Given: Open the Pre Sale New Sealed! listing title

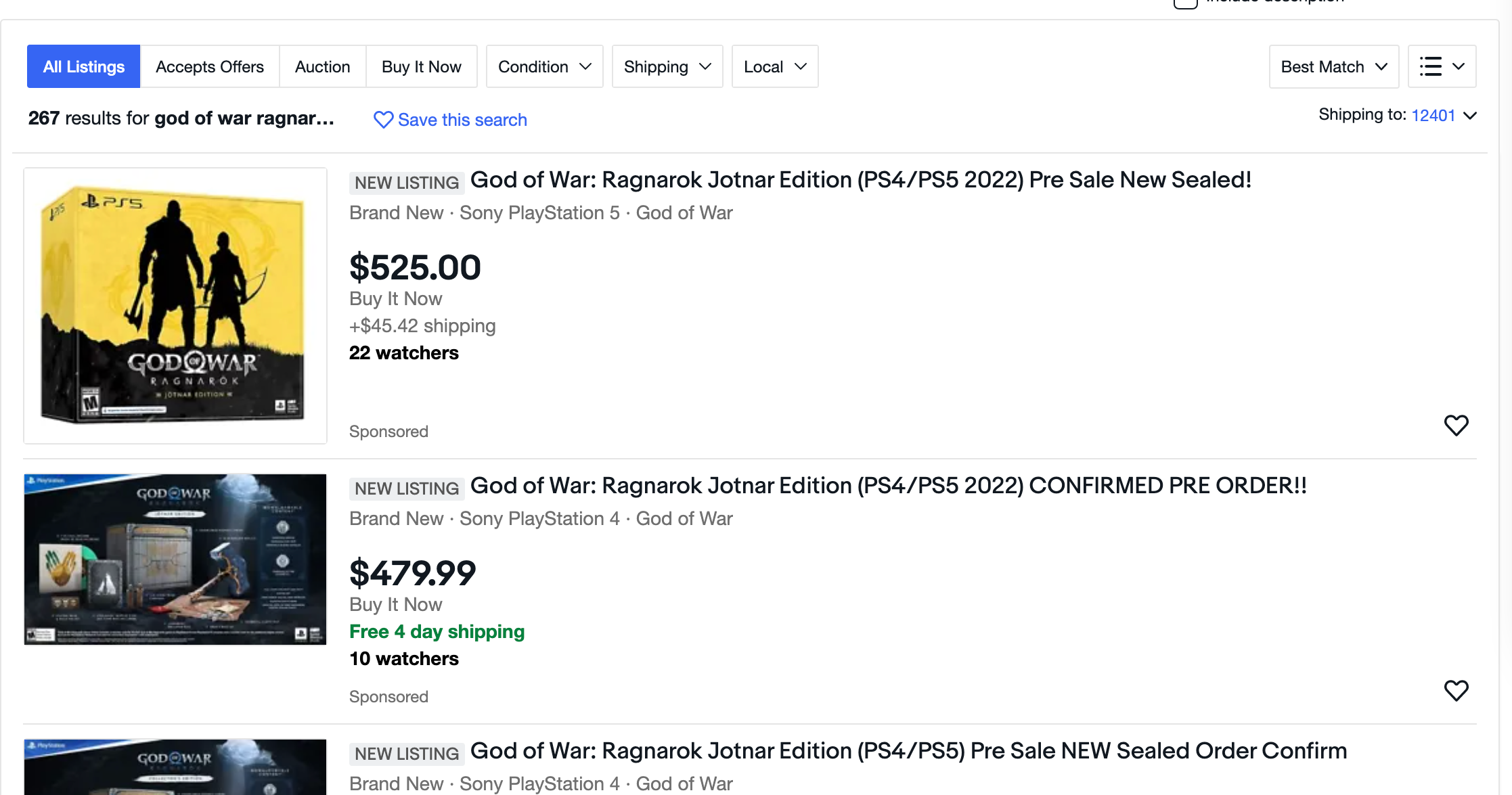Looking at the screenshot, I should [861, 180].
